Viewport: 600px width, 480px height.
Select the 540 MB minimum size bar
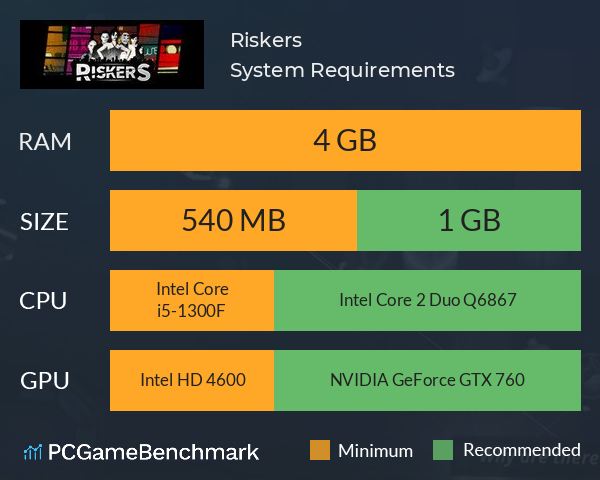(x=233, y=220)
